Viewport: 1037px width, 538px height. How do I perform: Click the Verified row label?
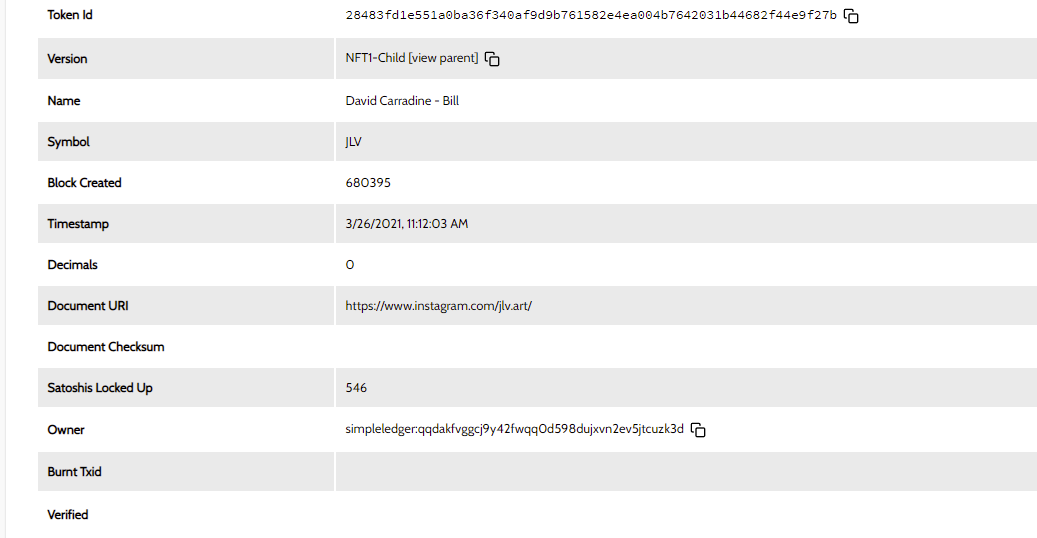click(x=67, y=515)
